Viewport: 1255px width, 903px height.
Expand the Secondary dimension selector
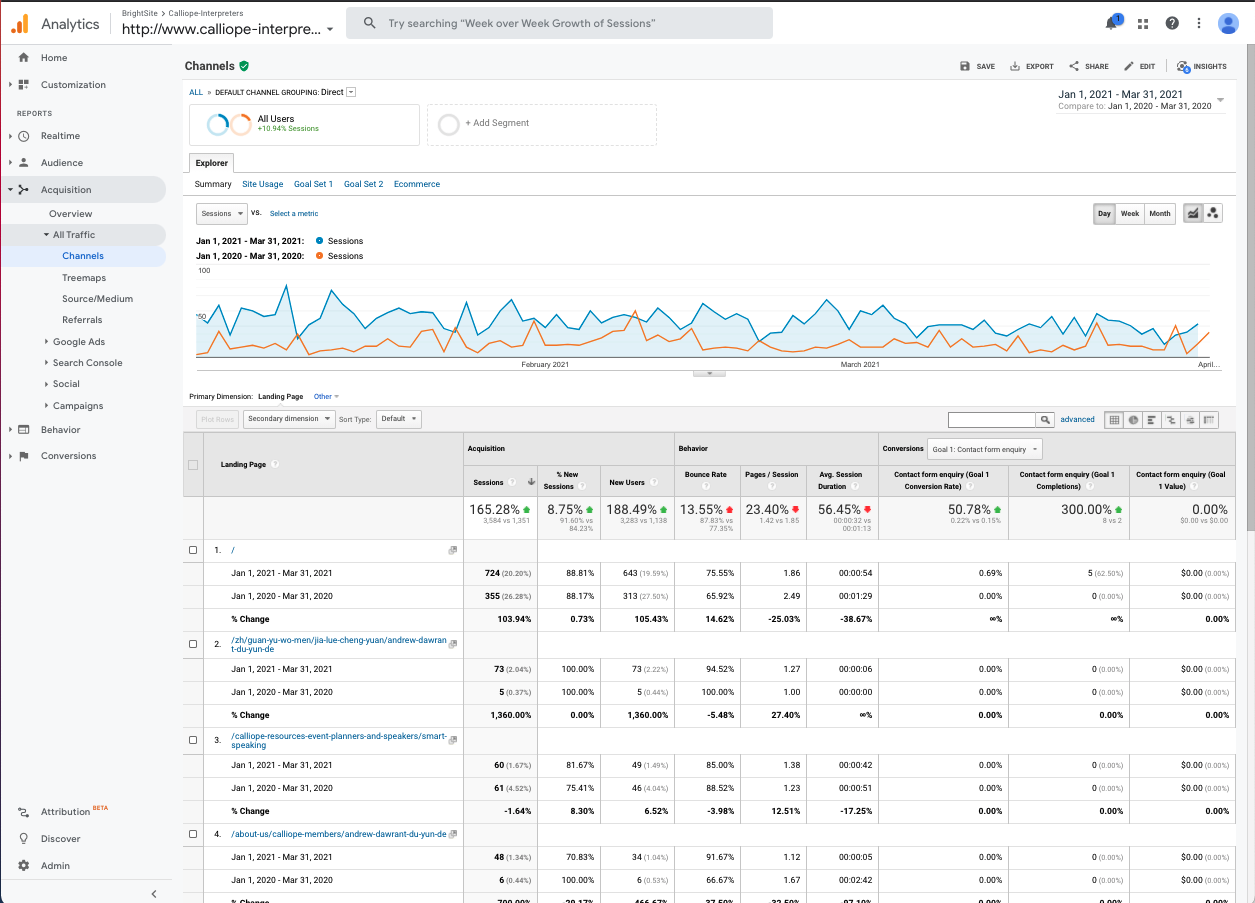(x=289, y=419)
